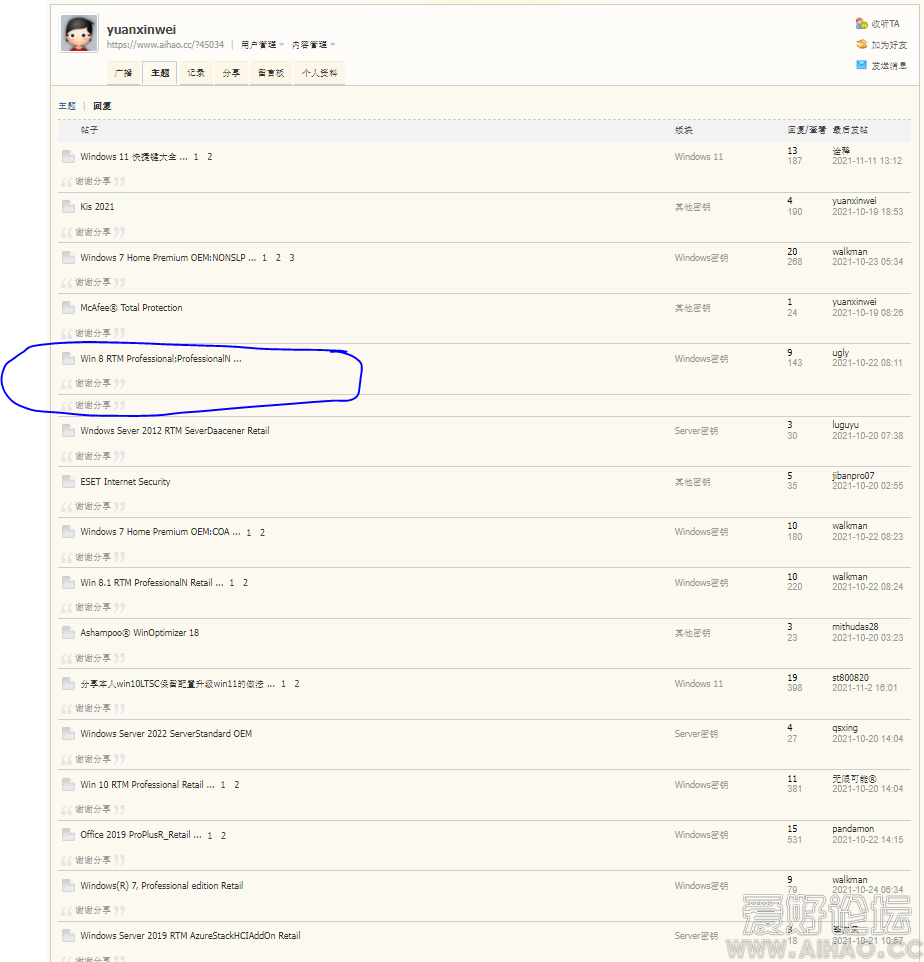The width and height of the screenshot is (924, 962).
Task: Go to page 3 of Windows 7 Home Premium OEM:NONSLP
Action: pyautogui.click(x=292, y=258)
